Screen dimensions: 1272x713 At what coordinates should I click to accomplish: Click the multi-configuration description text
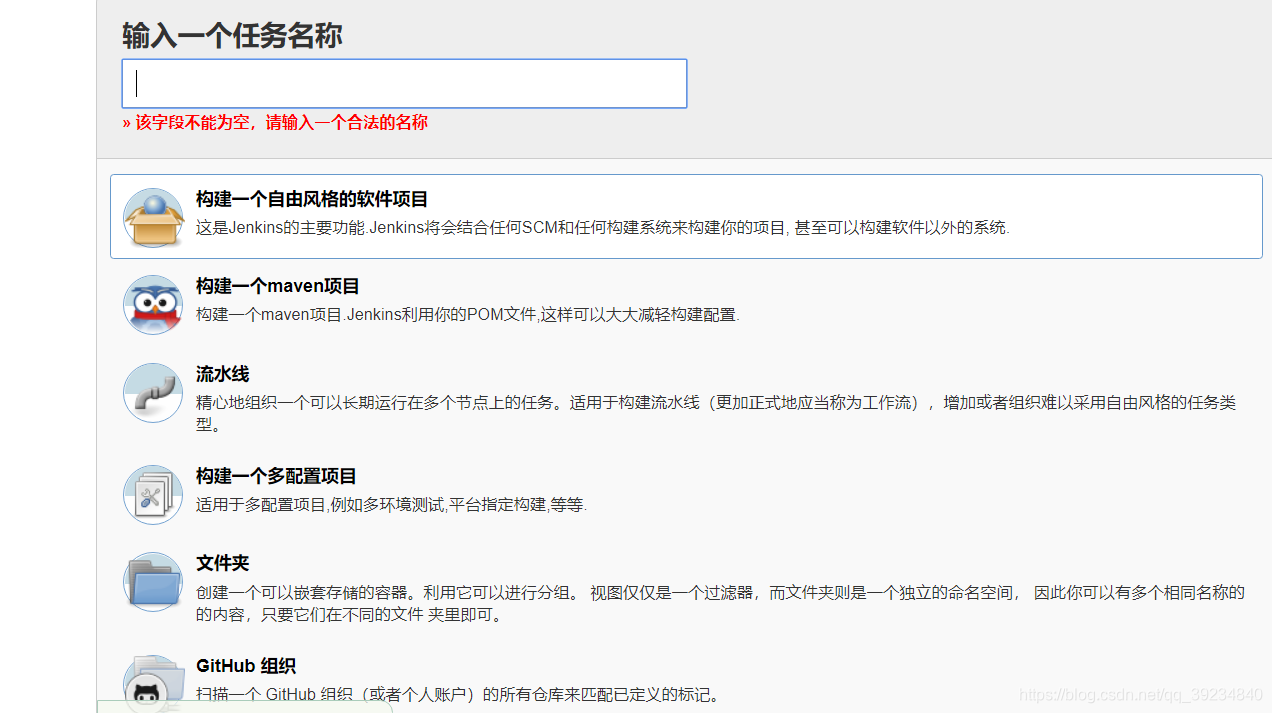(x=391, y=505)
